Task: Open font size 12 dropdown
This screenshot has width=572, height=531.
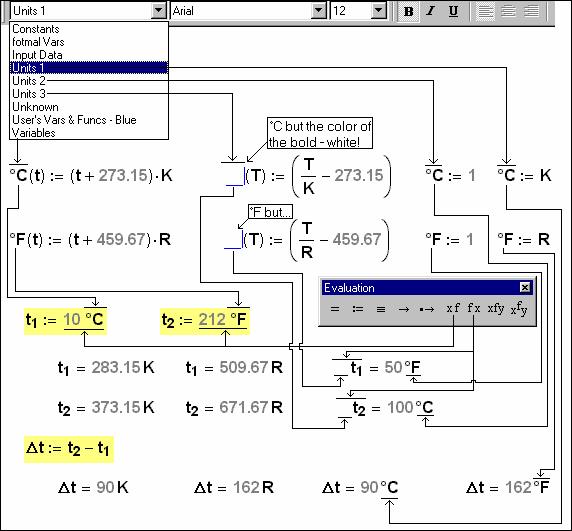Action: click(x=379, y=11)
